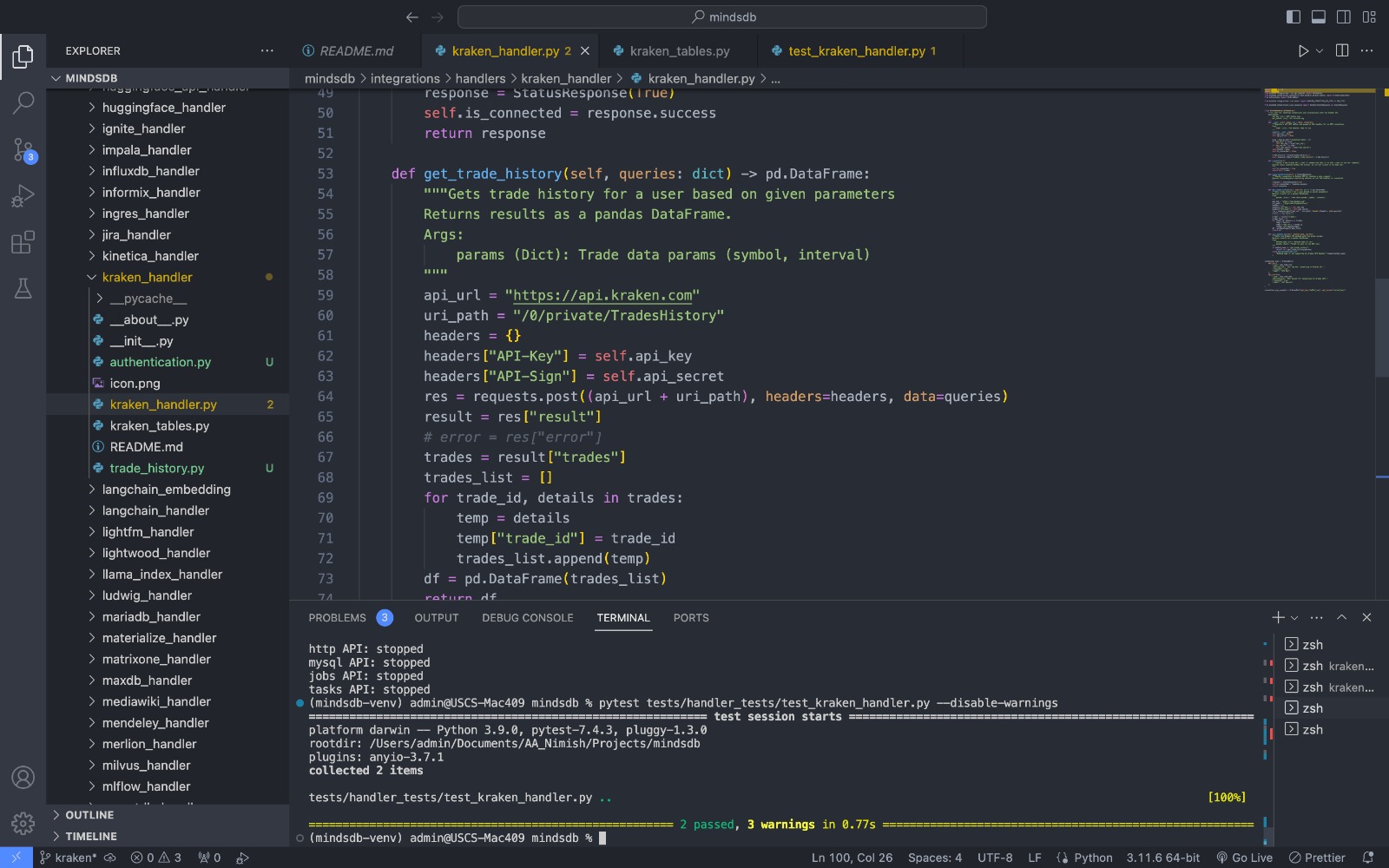Toggle the secondary sidebar visibility
This screenshot has height=868, width=1389.
click(1344, 16)
